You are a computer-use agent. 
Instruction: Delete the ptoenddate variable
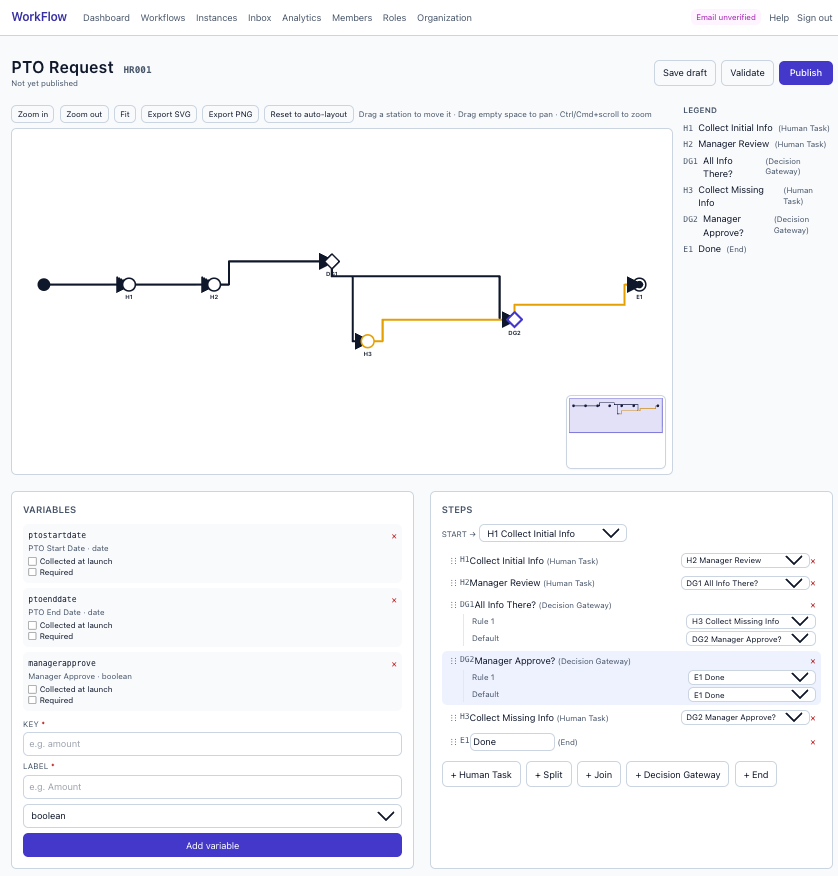tap(394, 601)
